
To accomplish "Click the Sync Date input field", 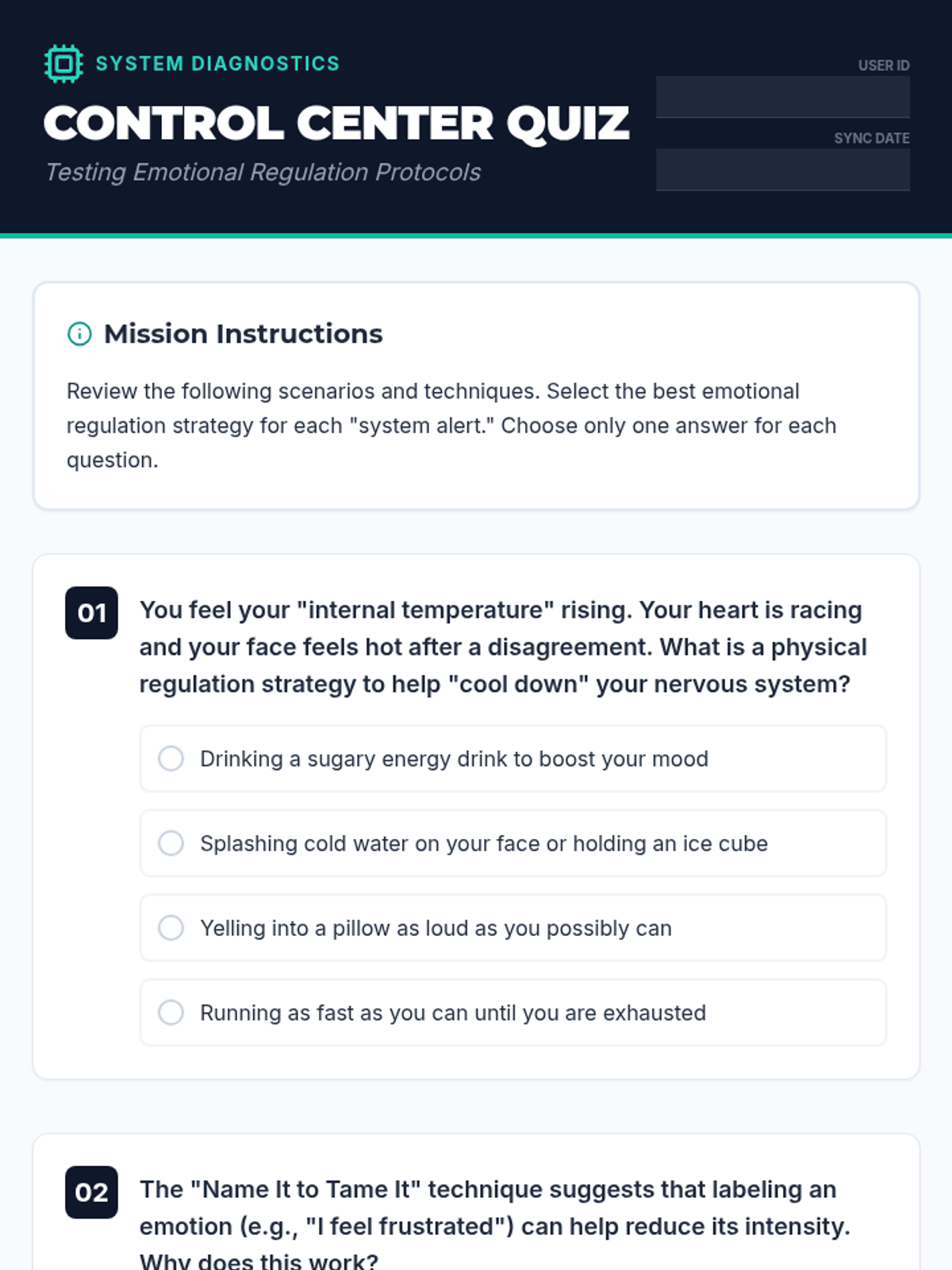I will [x=783, y=170].
